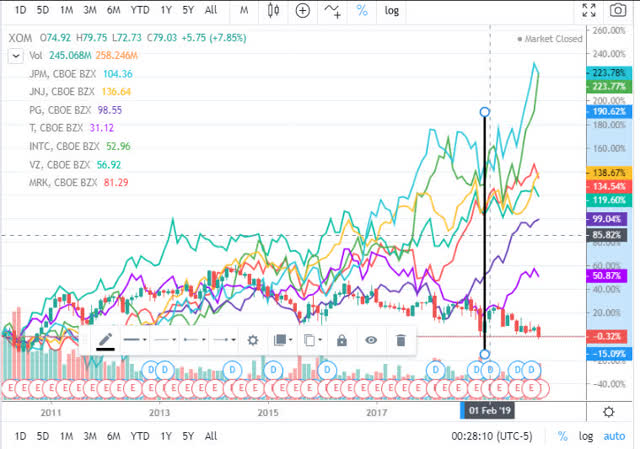Click the -0.32% XOM price label

coord(606,336)
